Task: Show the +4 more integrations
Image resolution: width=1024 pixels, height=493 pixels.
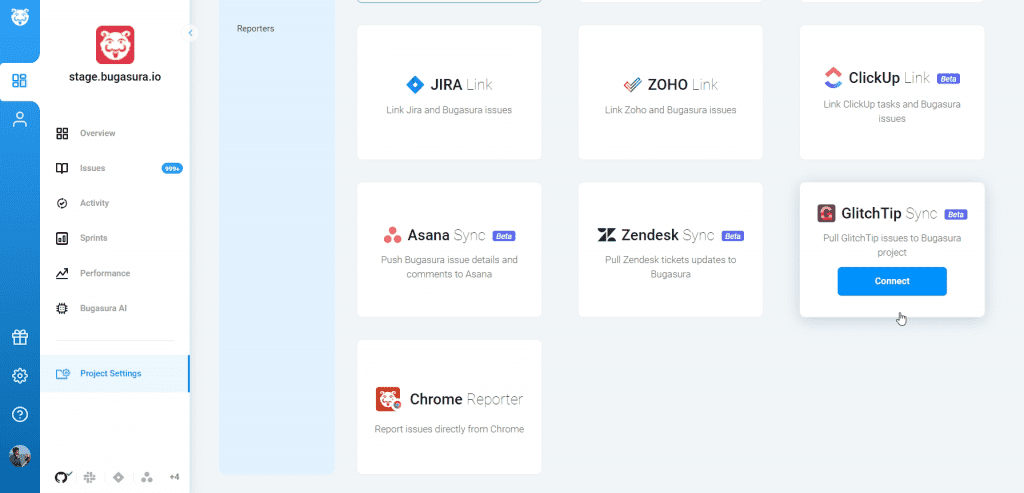Action: tap(174, 477)
